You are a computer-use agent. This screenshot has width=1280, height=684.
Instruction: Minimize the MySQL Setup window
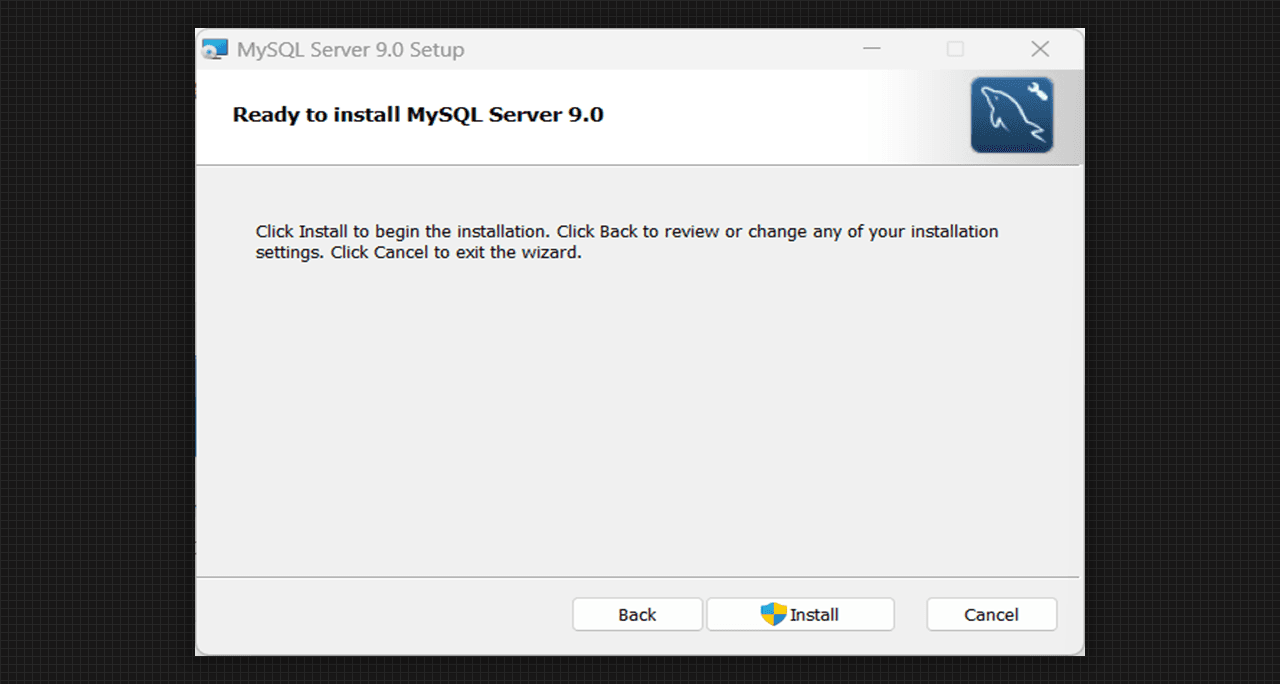point(872,49)
